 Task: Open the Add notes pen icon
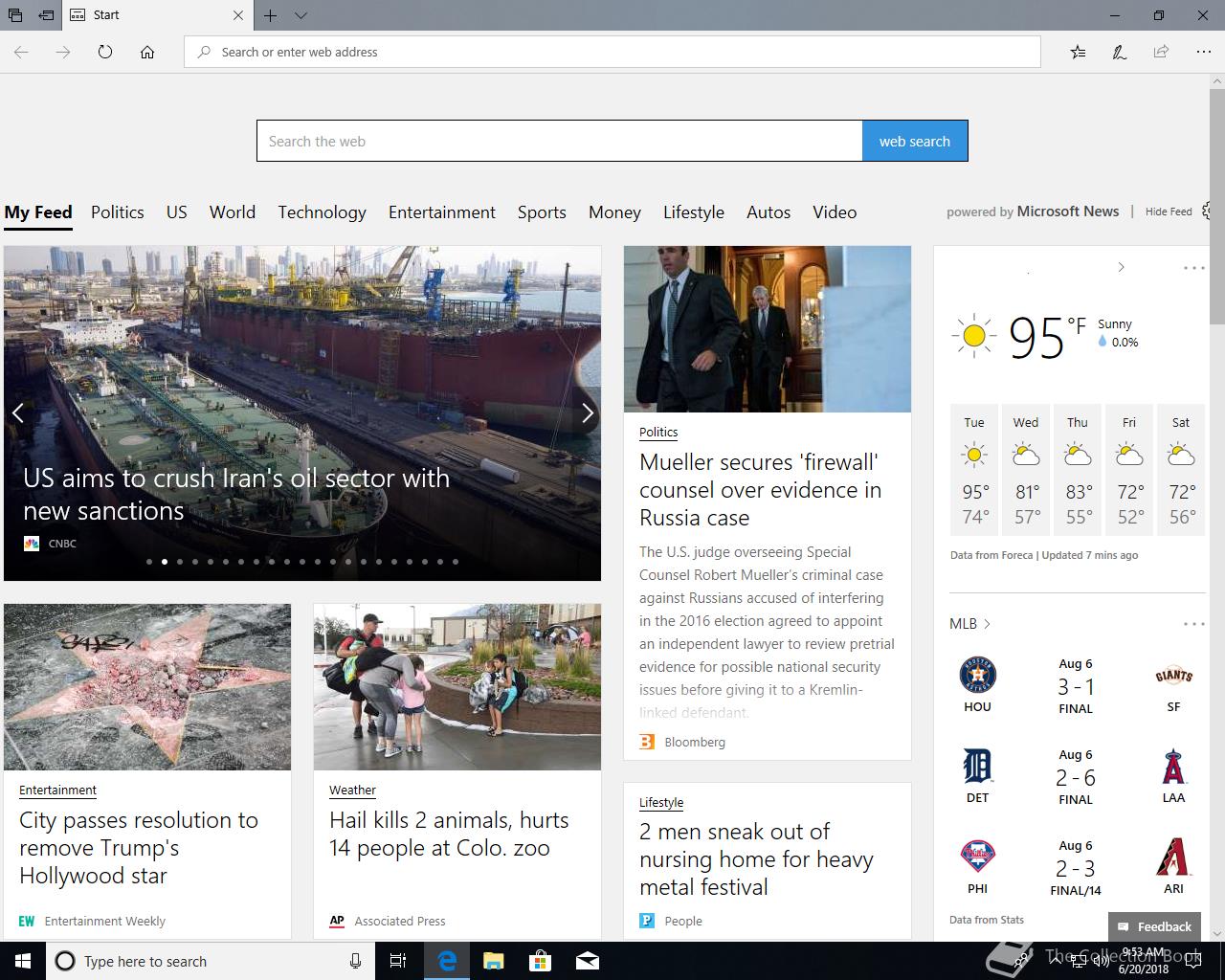pos(1119,52)
